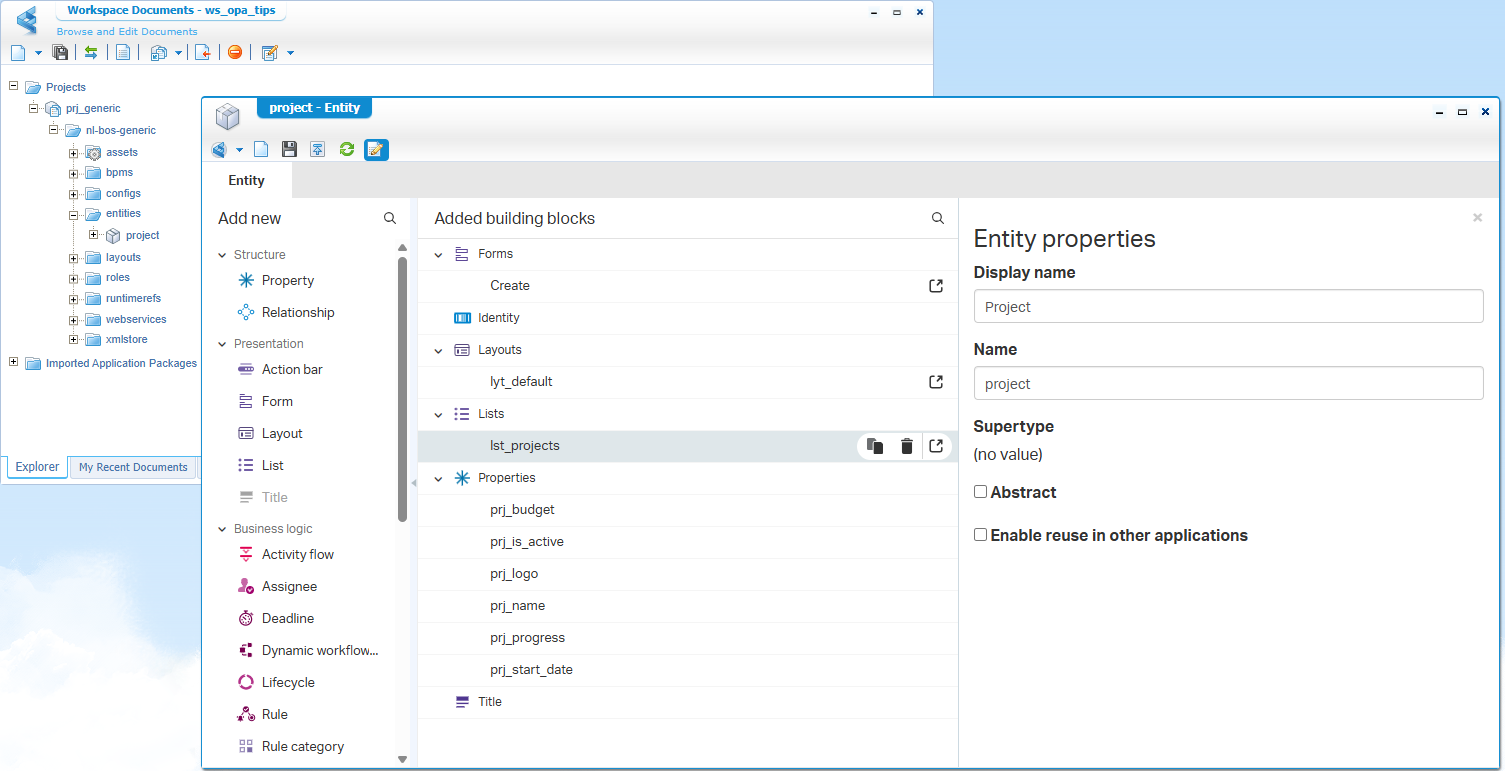
Task: Click search icon in Add new panel
Action: pyautogui.click(x=390, y=218)
